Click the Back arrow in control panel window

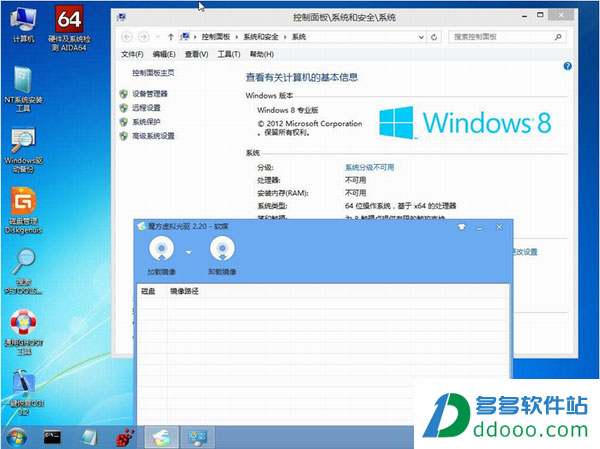click(x=127, y=37)
